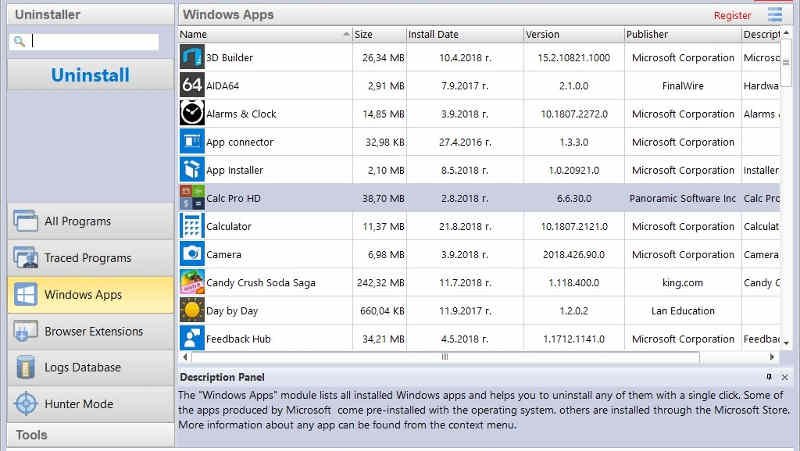800x451 pixels.
Task: Sort by Version column header
Action: coord(574,35)
